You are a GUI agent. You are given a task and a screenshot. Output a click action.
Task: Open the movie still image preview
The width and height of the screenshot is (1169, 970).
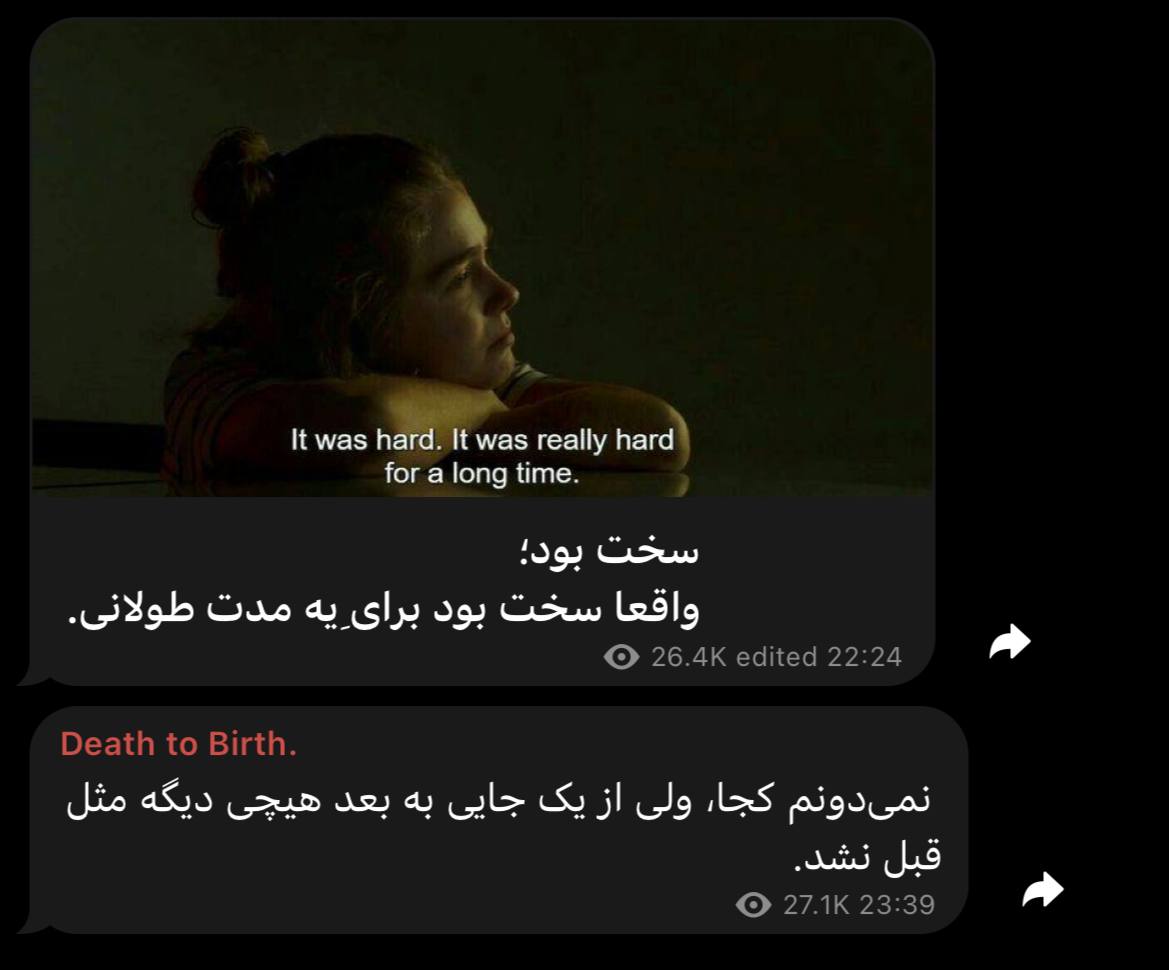point(482,257)
